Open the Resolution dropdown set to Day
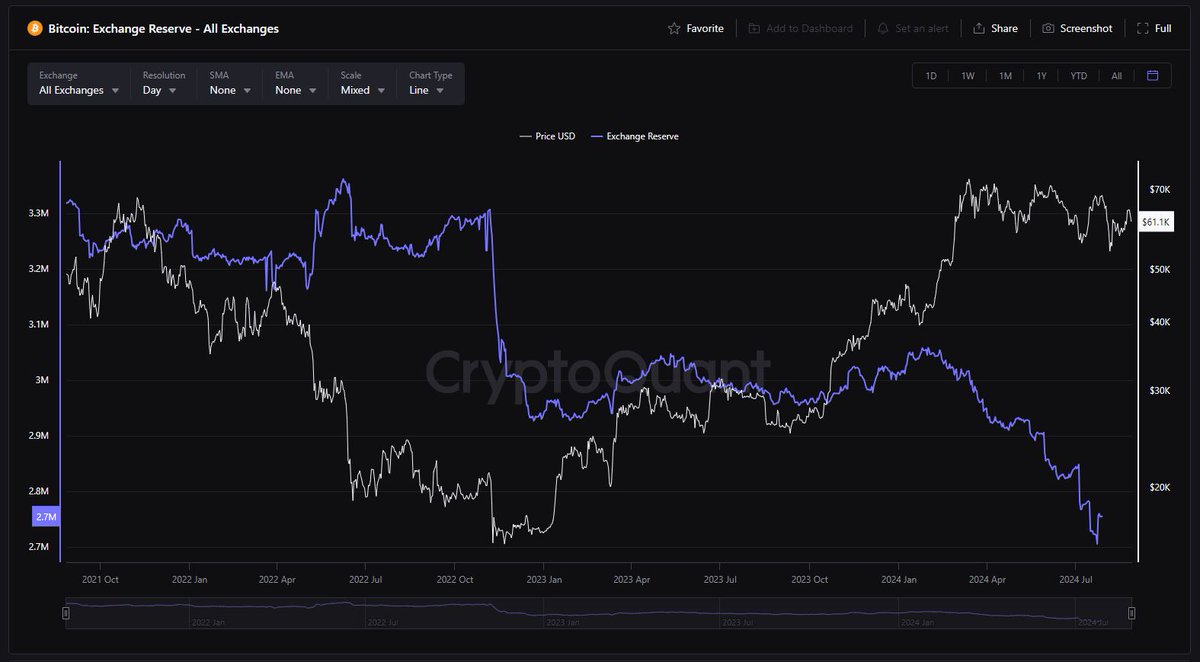Screen dimensions: 1200x662 point(164,83)
